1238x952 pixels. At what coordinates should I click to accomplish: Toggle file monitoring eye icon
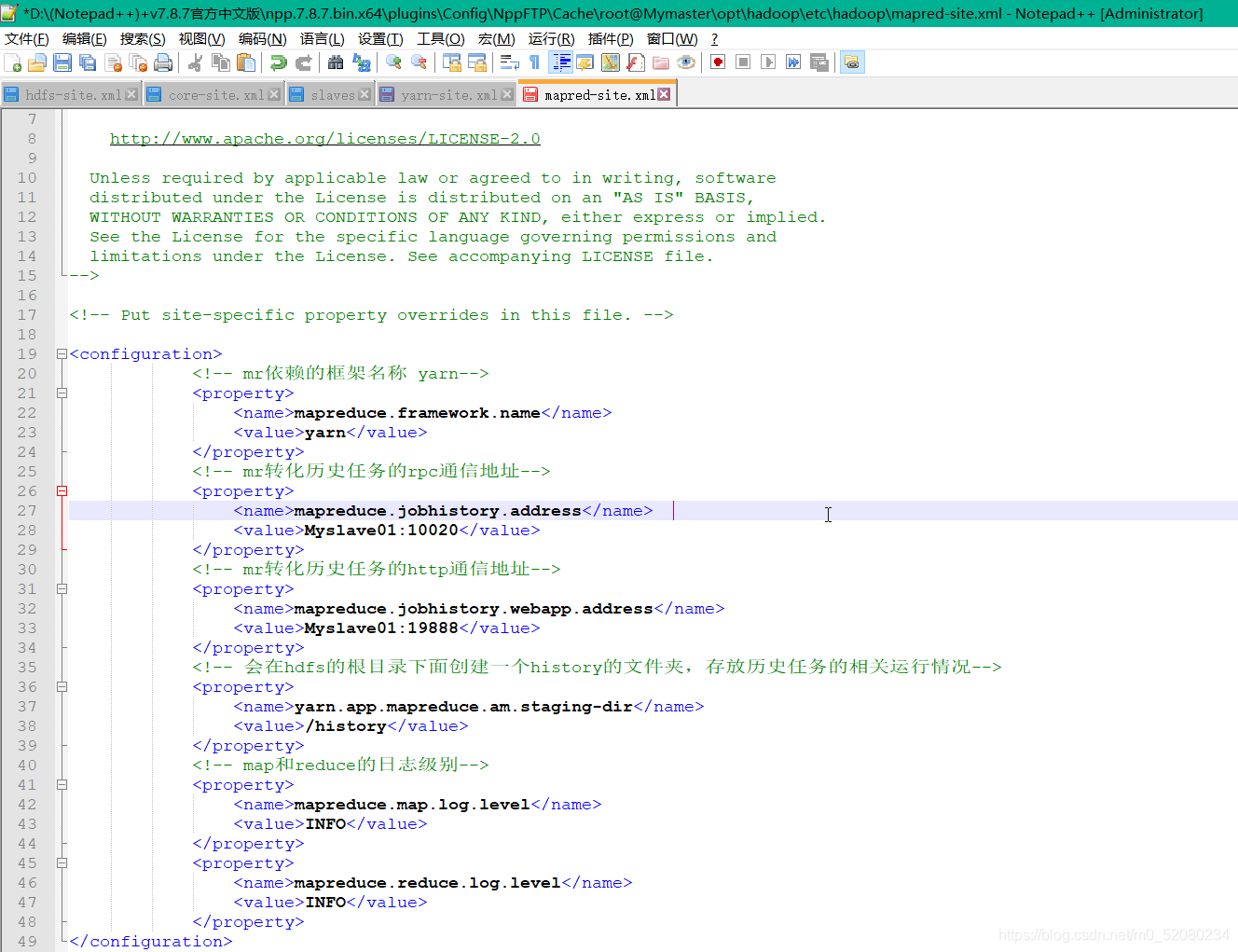(x=686, y=62)
